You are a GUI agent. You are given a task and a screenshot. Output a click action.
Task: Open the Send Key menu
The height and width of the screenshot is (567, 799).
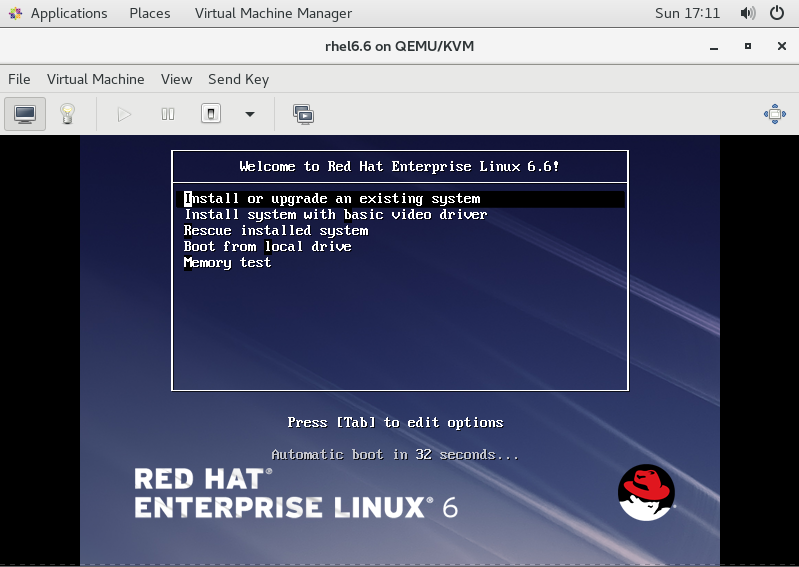238,79
